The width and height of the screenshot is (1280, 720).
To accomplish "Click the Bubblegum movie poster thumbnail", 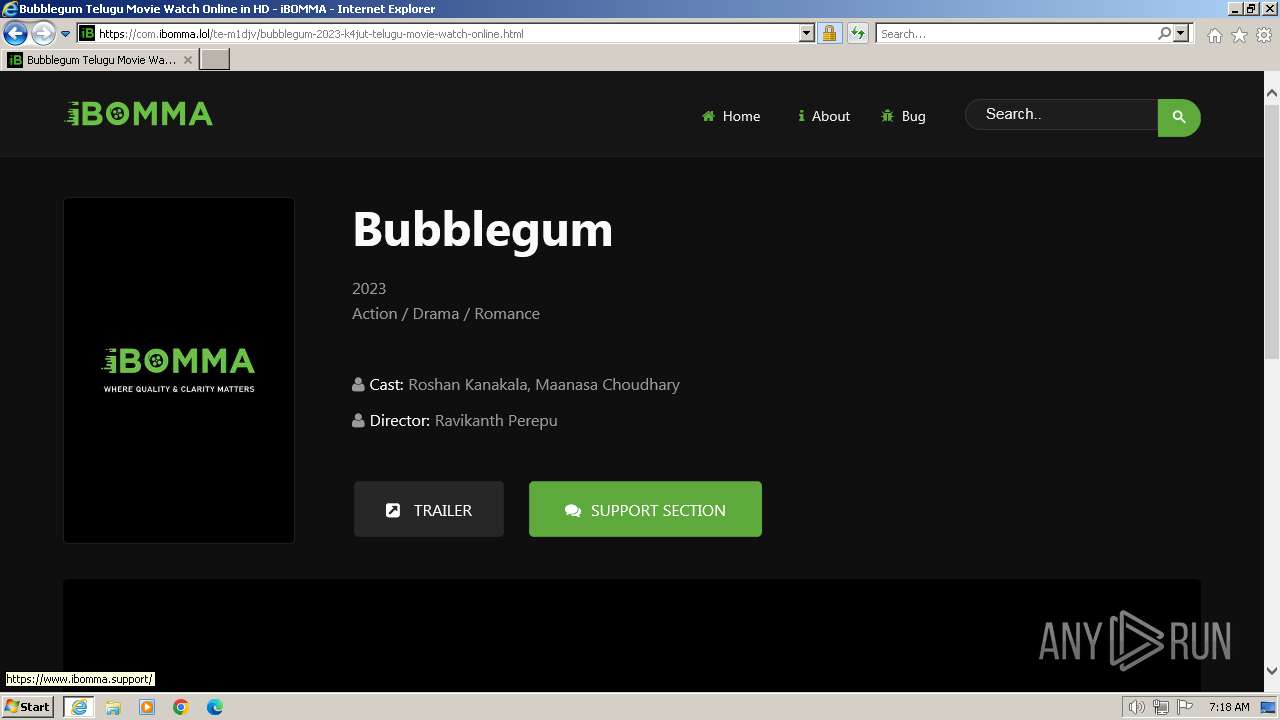I will (x=179, y=370).
